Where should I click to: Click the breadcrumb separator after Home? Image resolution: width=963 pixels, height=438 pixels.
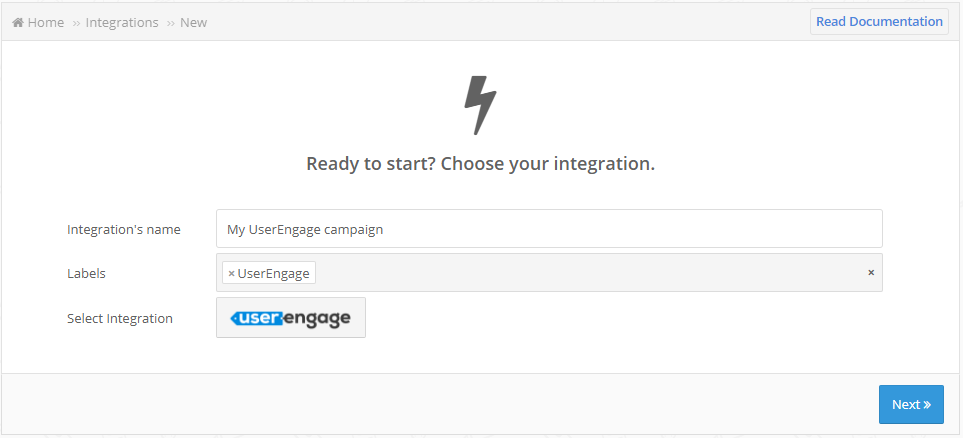(x=76, y=23)
